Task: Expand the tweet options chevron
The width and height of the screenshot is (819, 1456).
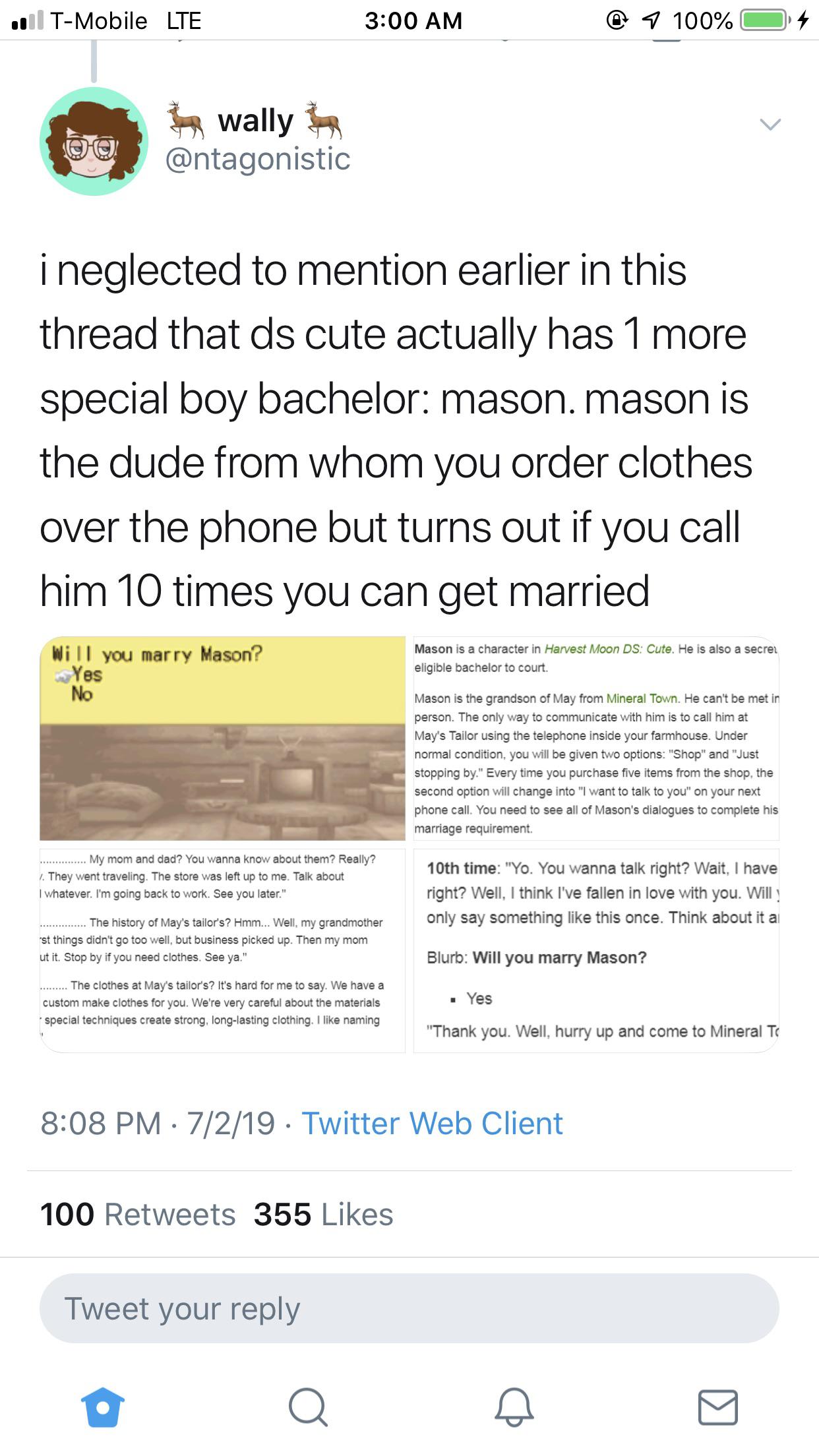Action: point(770,124)
